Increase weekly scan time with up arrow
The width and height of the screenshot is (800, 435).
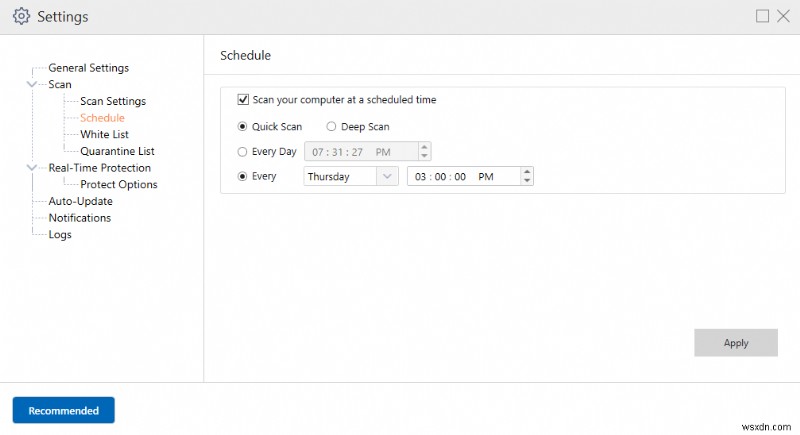tap(527, 171)
